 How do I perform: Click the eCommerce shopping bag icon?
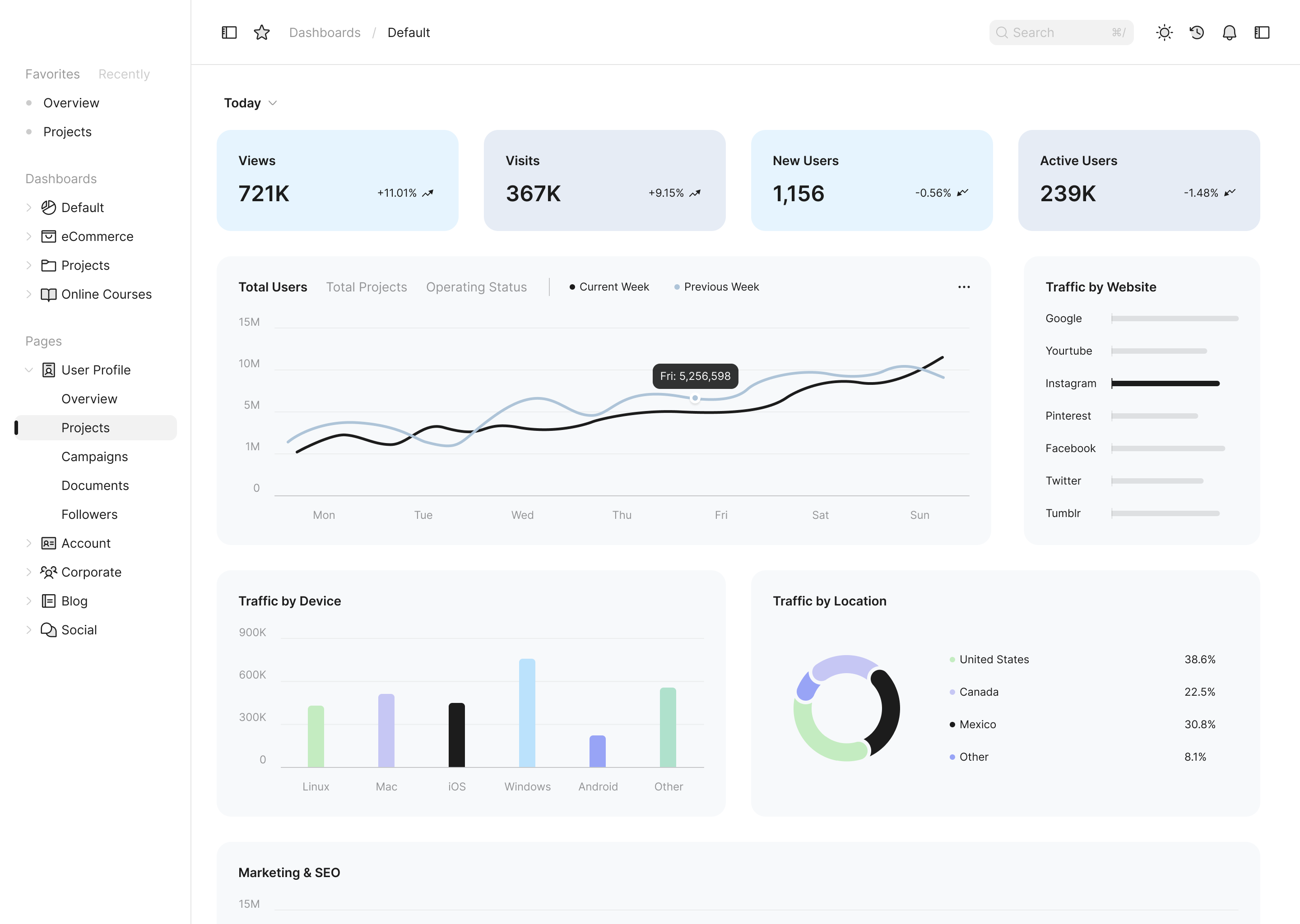[x=48, y=236]
